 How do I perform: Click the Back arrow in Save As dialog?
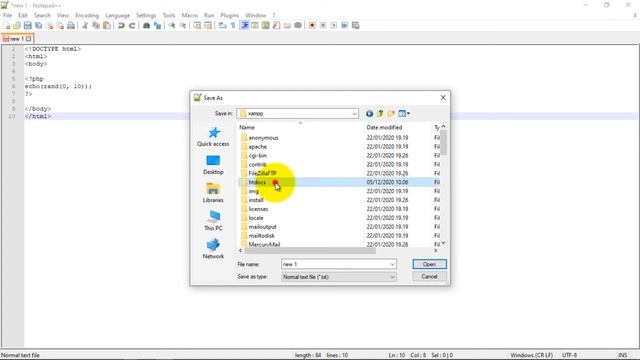pyautogui.click(x=369, y=113)
